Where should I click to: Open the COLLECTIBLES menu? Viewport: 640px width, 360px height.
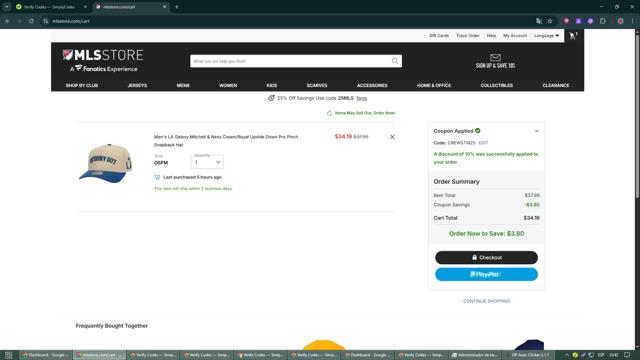(496, 85)
